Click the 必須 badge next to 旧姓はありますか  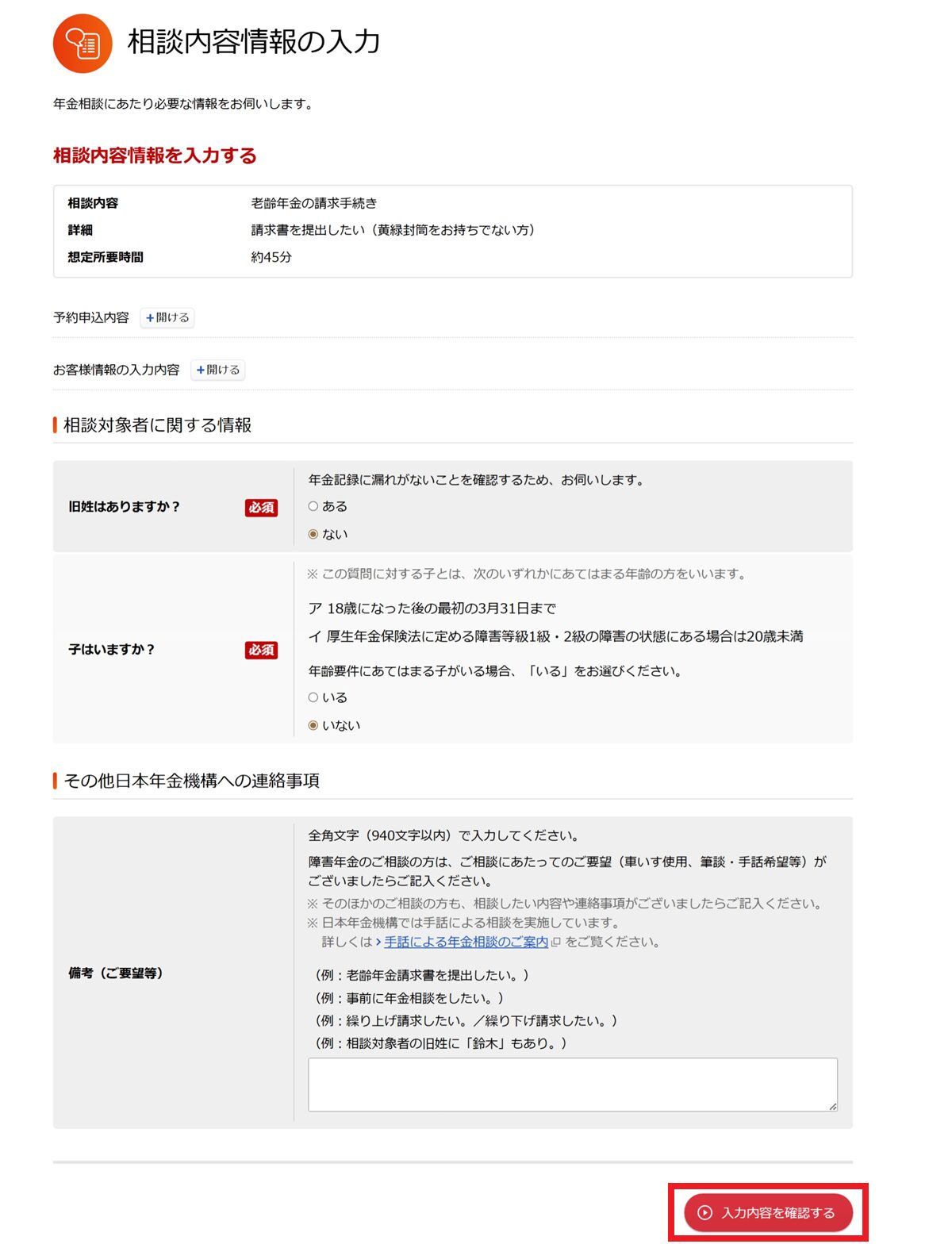(x=261, y=508)
